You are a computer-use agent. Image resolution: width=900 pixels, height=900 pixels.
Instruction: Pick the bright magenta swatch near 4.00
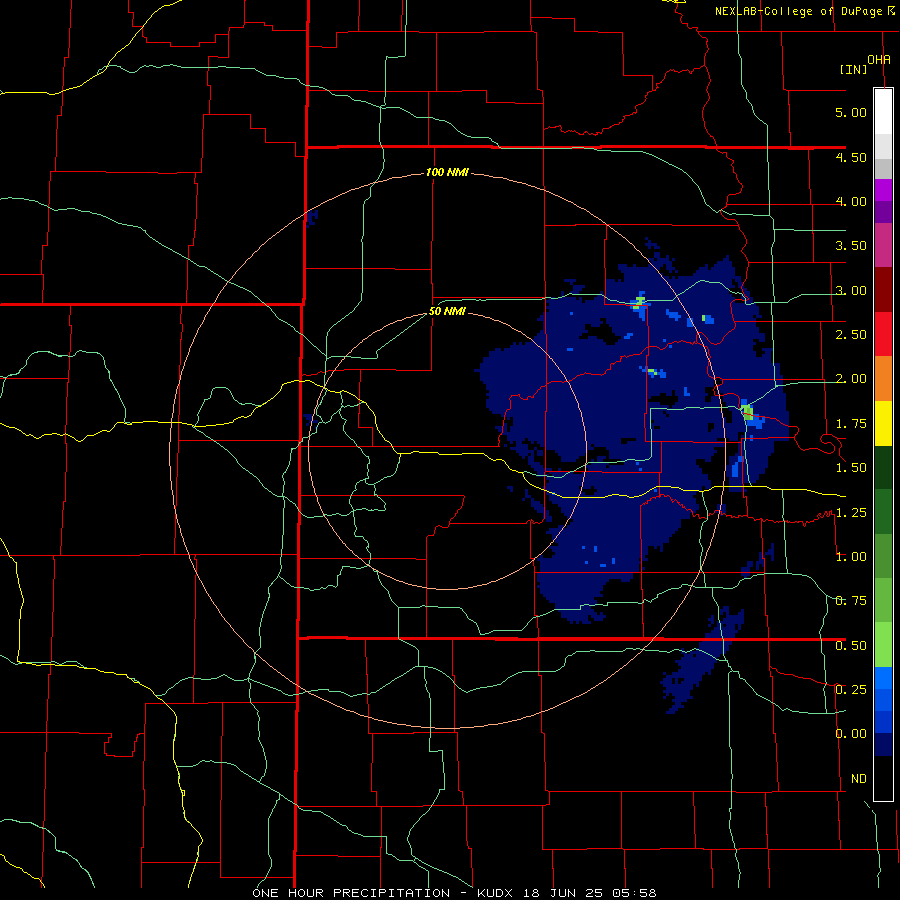883,190
